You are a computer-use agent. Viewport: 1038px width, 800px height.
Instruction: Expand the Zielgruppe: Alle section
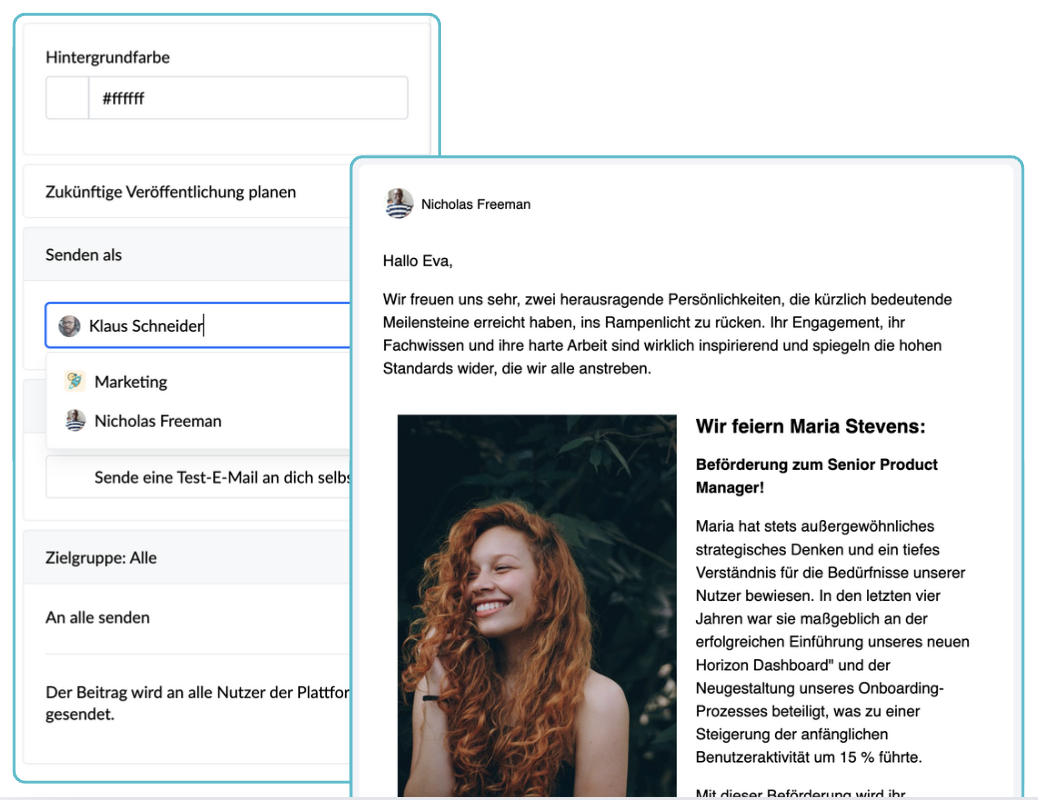pyautogui.click(x=187, y=558)
